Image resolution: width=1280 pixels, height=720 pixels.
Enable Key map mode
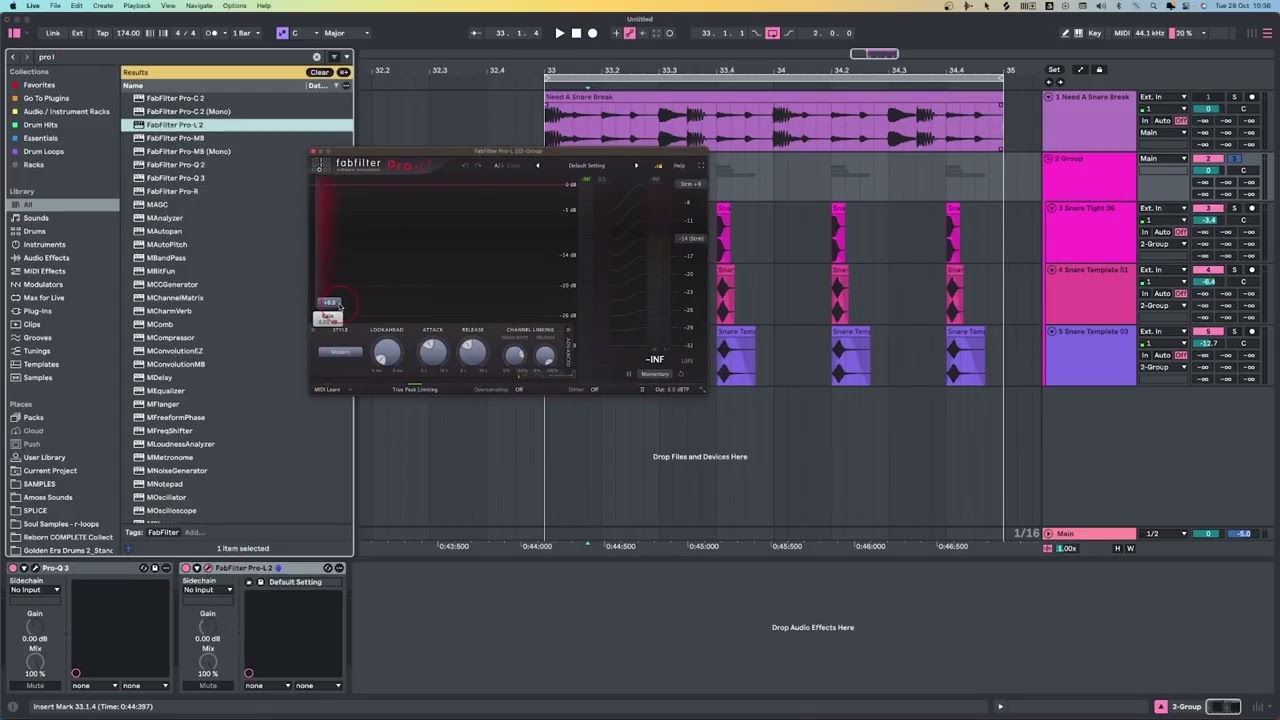(x=1095, y=33)
